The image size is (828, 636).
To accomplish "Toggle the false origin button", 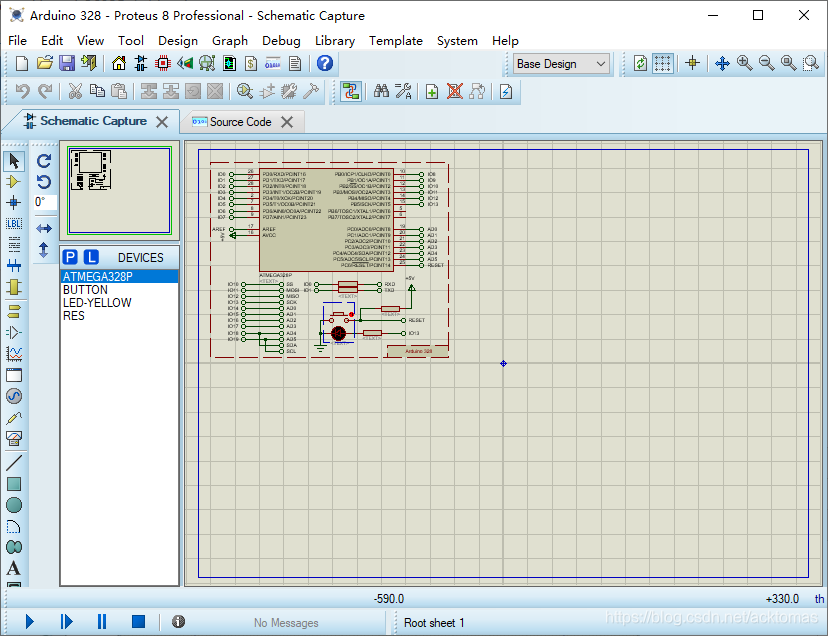I will click(x=692, y=63).
